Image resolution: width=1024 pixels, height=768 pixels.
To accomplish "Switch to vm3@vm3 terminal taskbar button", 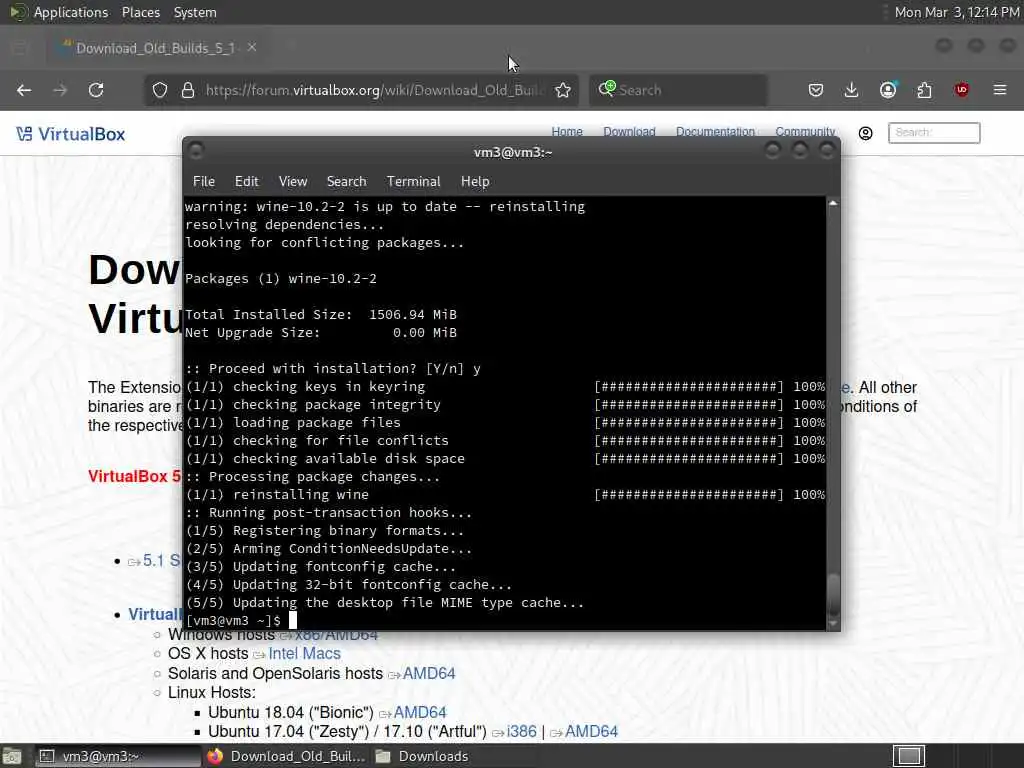I will click(118, 756).
